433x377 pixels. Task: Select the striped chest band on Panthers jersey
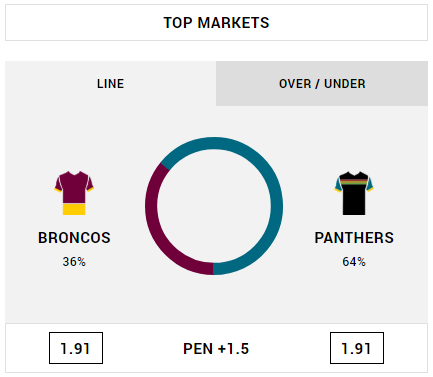click(354, 182)
